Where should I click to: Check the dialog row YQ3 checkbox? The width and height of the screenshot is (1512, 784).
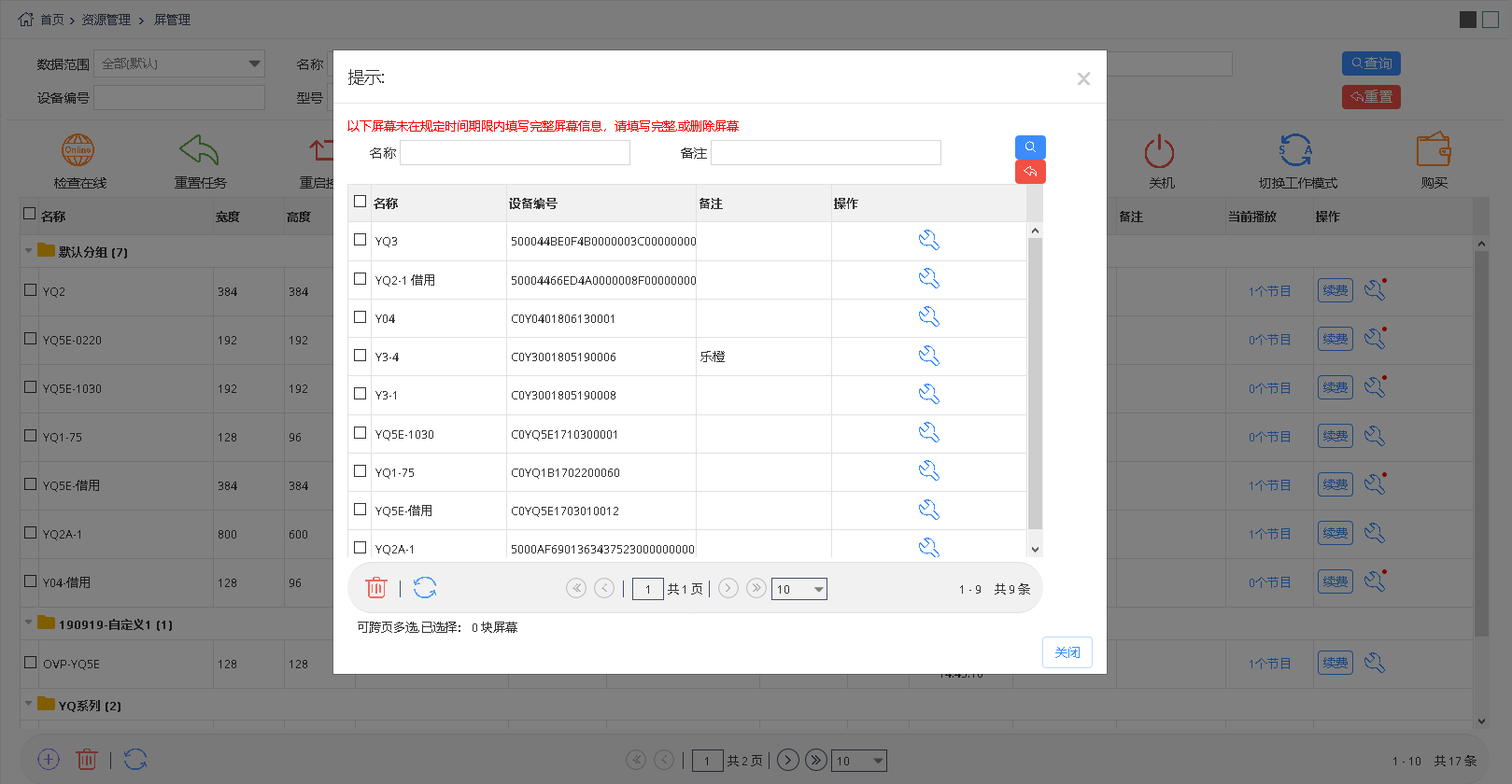point(360,240)
